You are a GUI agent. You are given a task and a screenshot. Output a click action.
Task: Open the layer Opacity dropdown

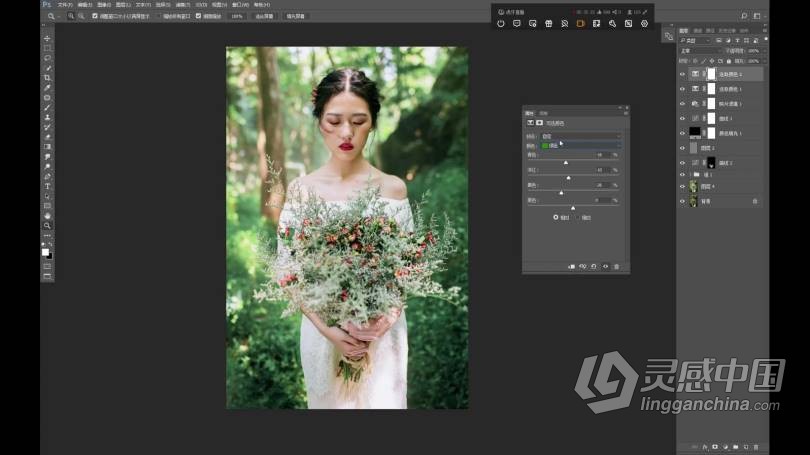click(x=764, y=51)
